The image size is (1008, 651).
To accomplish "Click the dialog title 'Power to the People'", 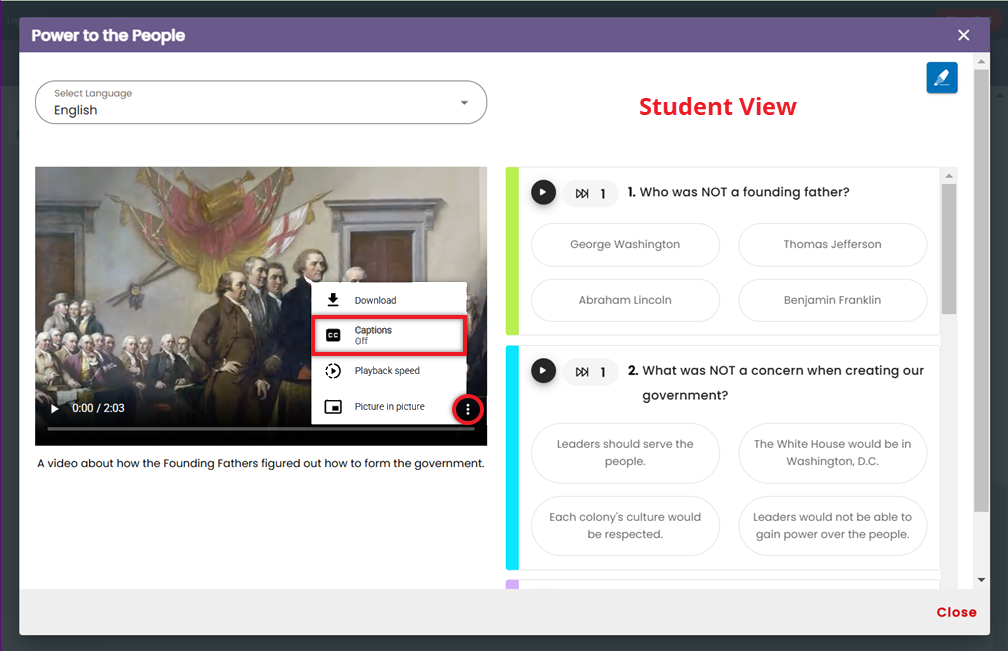I will click(x=108, y=35).
